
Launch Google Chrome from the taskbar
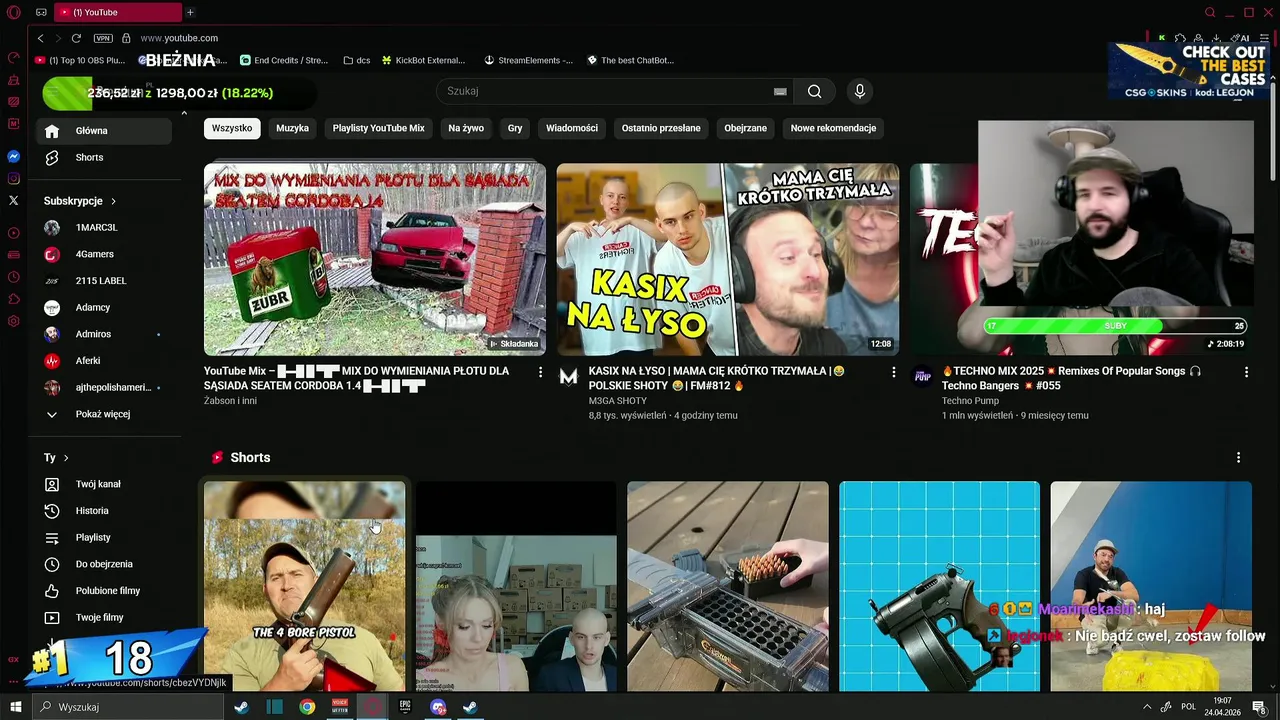pyautogui.click(x=307, y=707)
